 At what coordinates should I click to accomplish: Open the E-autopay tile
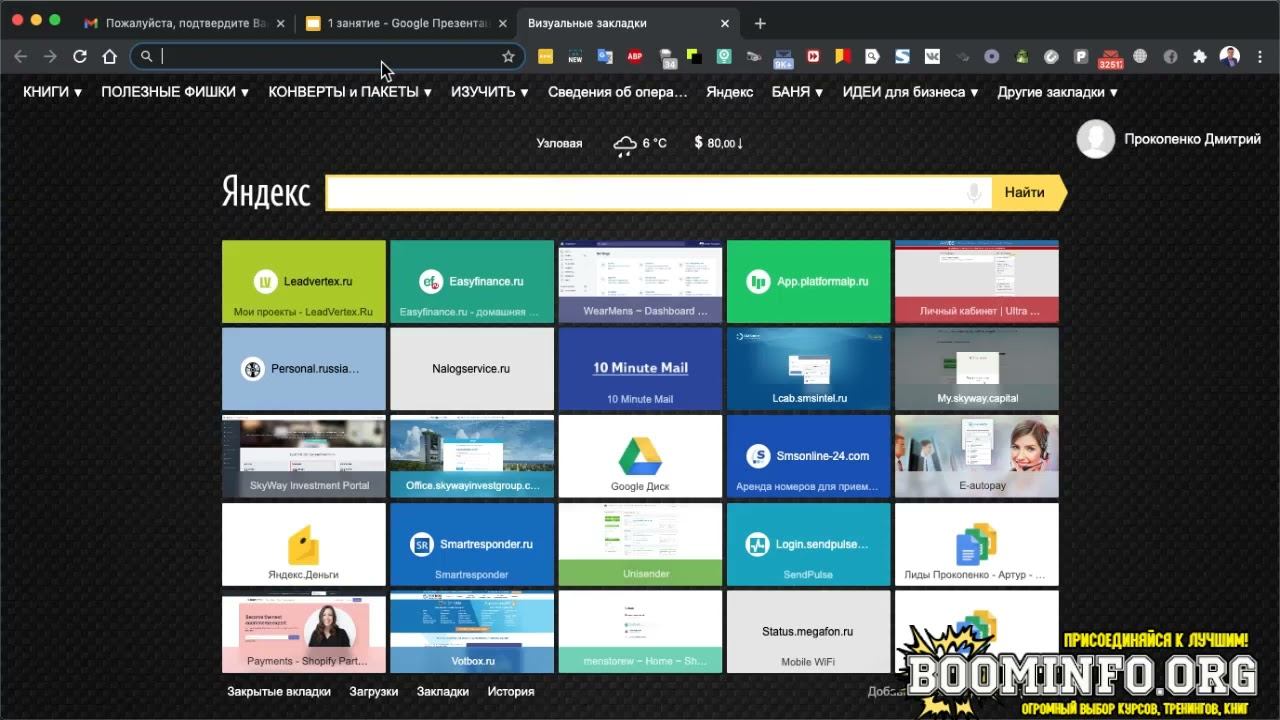coord(977,457)
